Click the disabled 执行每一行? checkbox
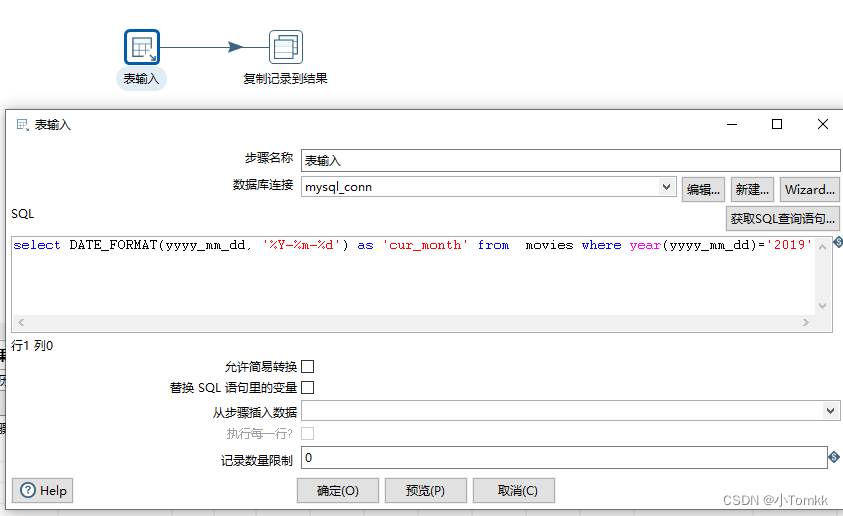Screen dimensions: 843x516 tap(308, 433)
